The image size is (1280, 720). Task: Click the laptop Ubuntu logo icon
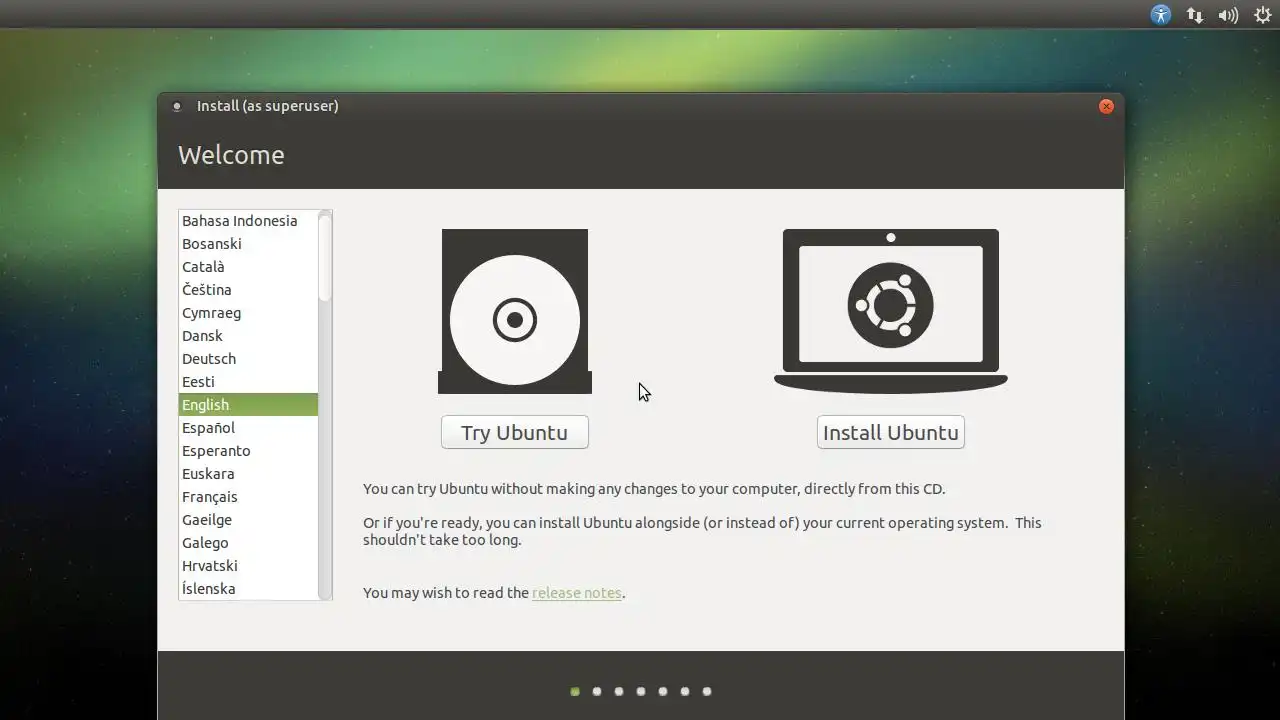(x=890, y=311)
